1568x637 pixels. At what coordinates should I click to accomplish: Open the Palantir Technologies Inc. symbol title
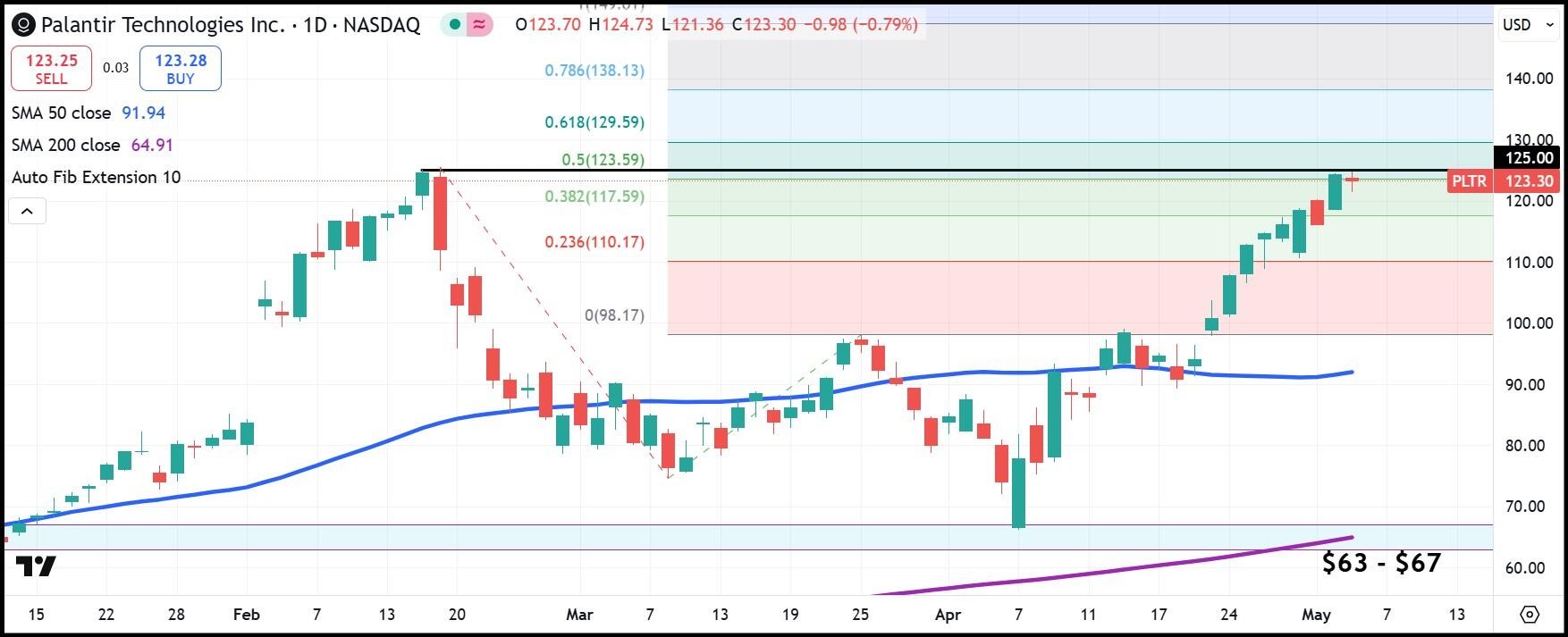231,25
